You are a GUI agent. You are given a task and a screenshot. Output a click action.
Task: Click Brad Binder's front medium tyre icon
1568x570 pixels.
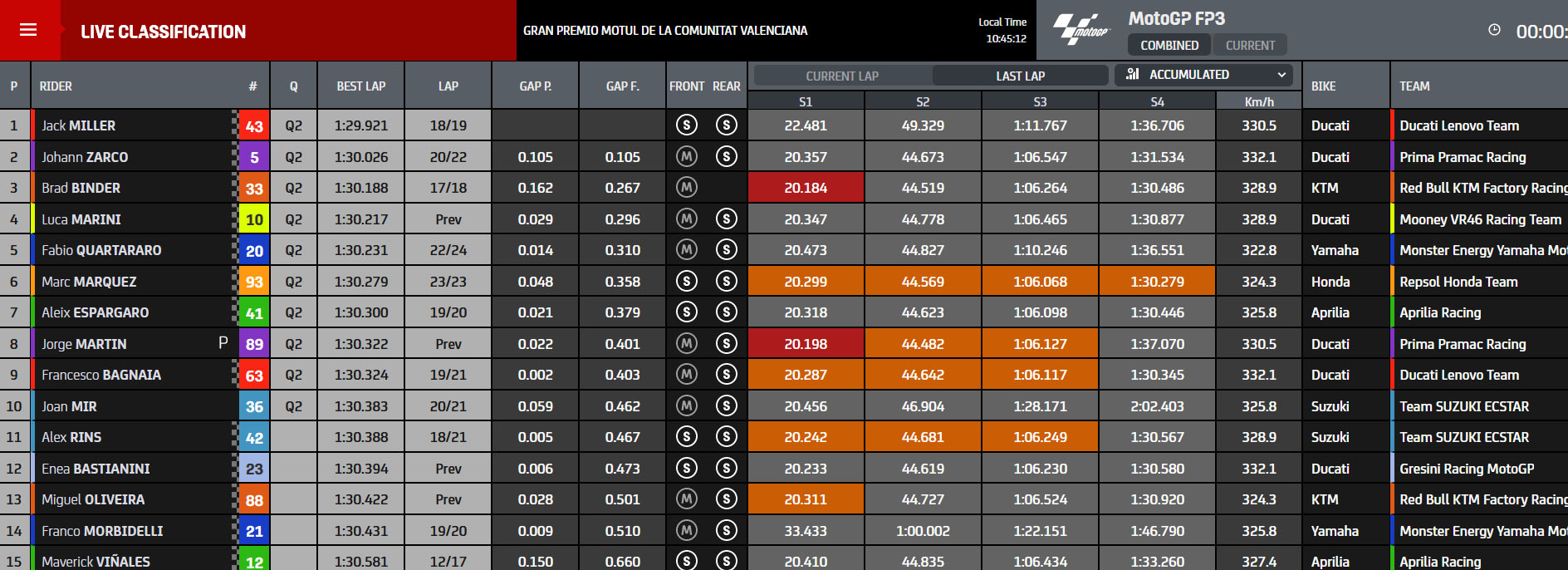[x=686, y=188]
